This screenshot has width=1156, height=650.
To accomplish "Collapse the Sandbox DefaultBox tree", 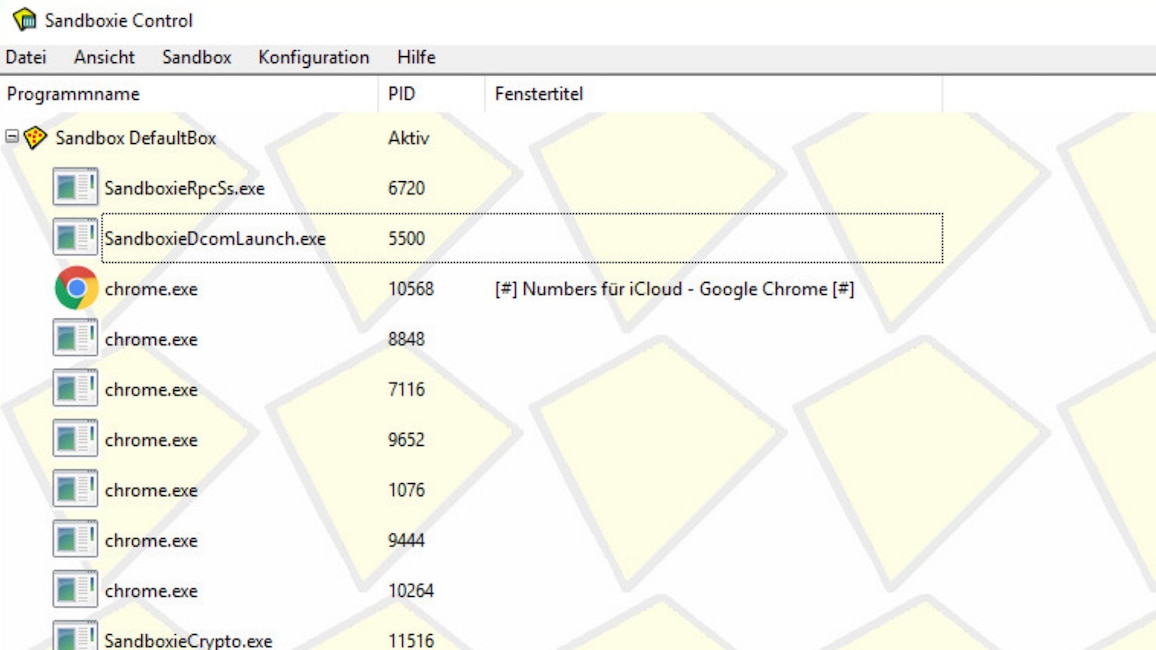I will tap(12, 137).
